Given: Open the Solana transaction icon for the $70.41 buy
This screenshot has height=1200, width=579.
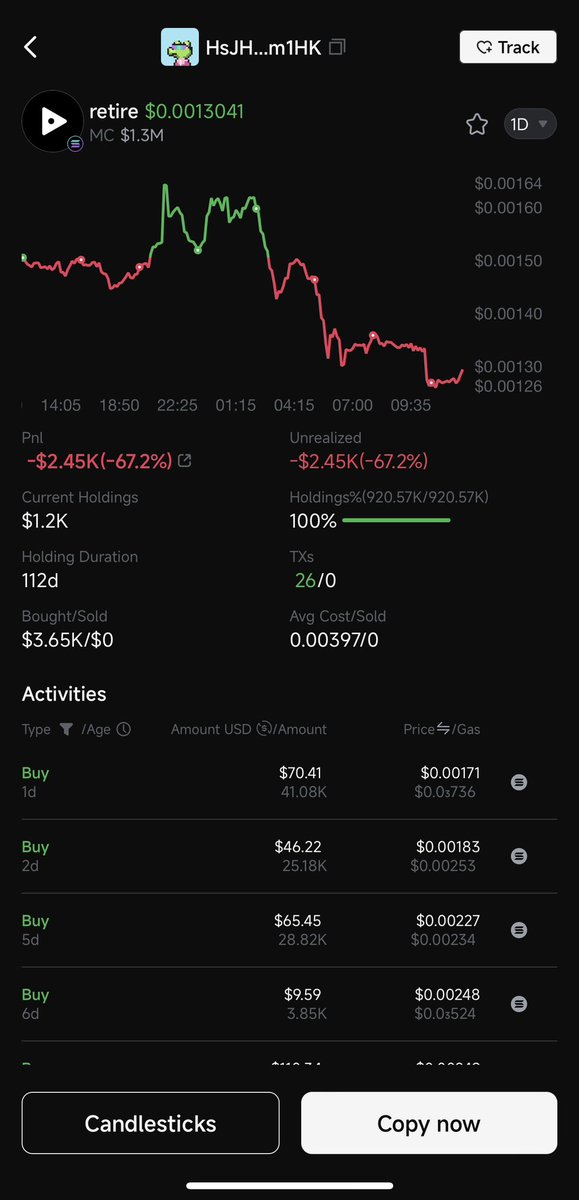Looking at the screenshot, I should click(519, 782).
